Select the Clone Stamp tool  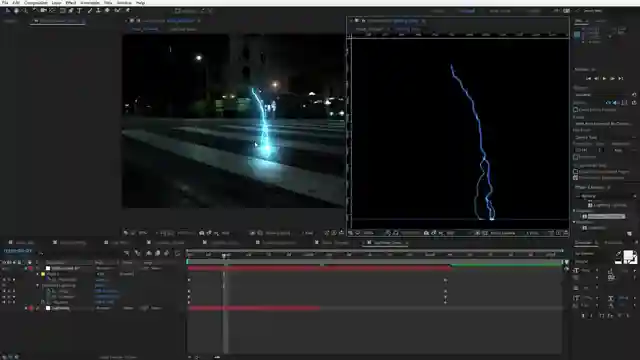tap(98, 11)
